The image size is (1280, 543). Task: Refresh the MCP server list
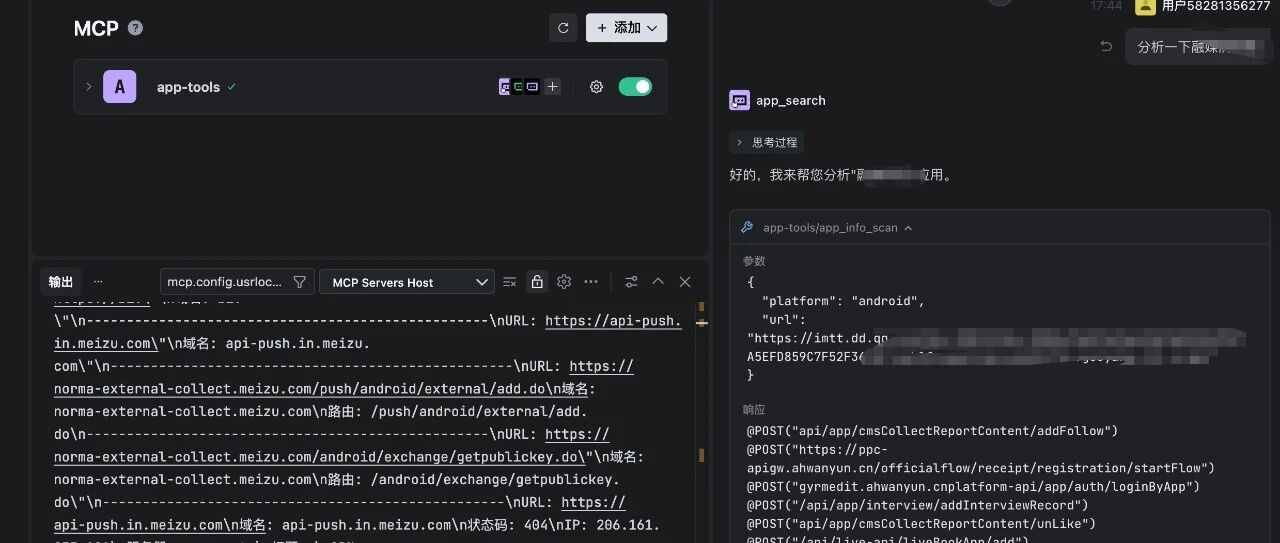[x=563, y=28]
